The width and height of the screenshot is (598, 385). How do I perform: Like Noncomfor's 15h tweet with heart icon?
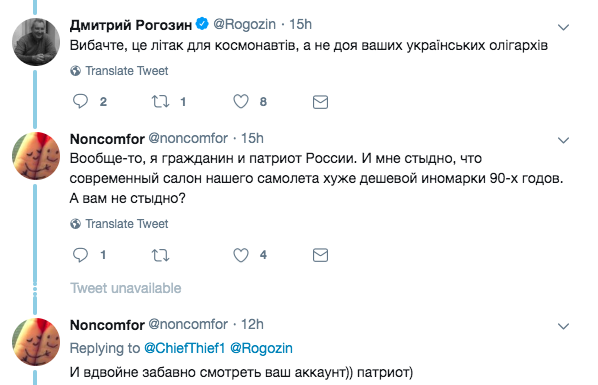[241, 255]
